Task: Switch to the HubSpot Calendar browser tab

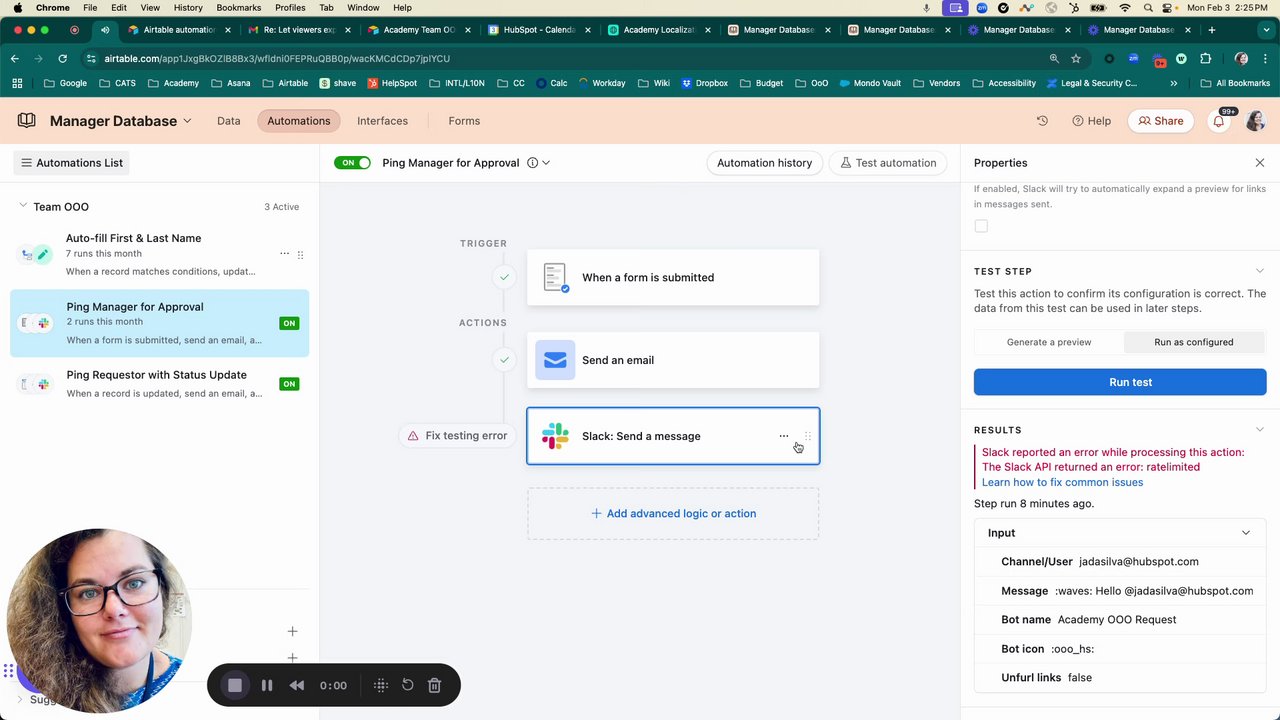Action: tap(539, 30)
